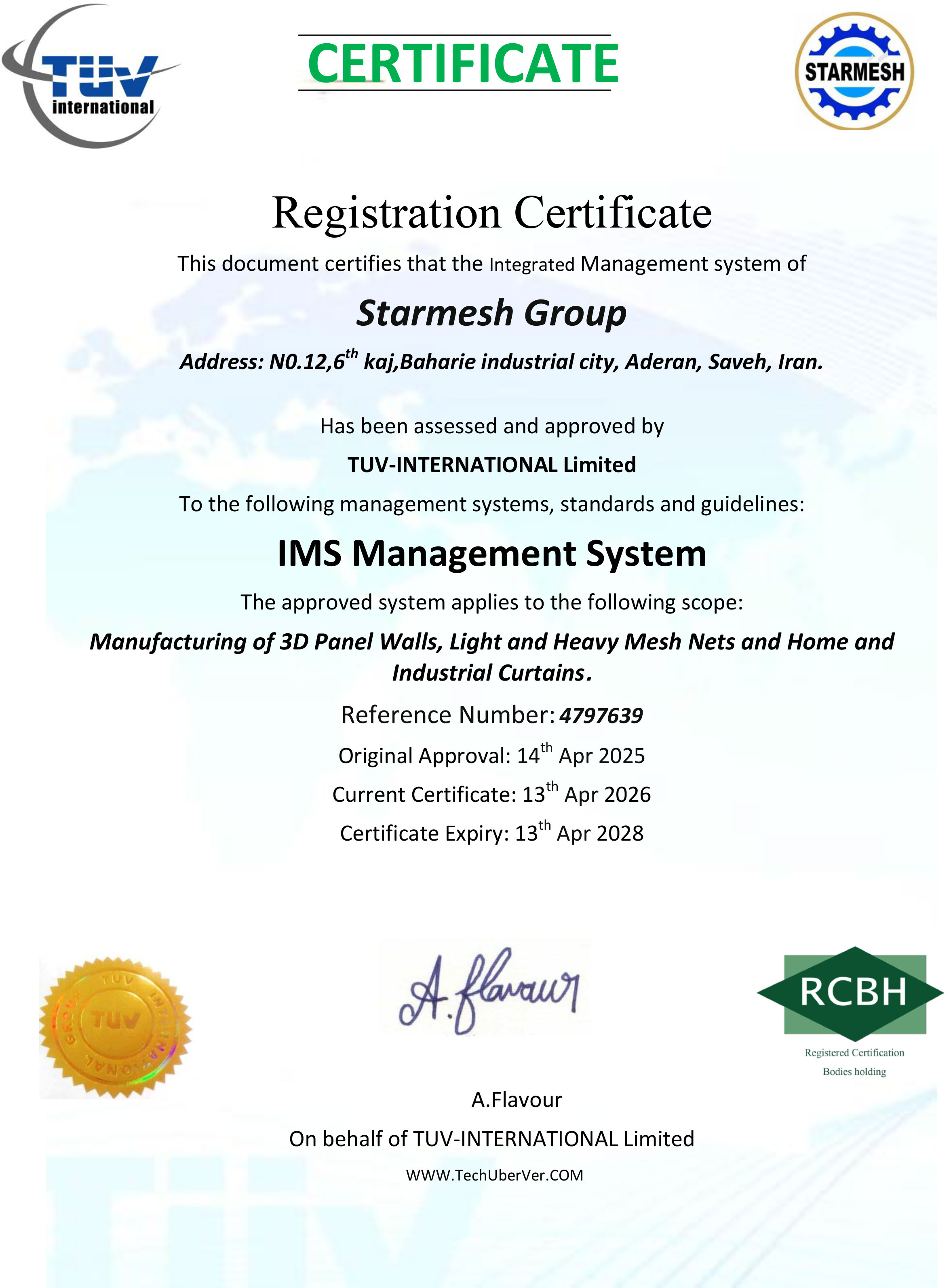
Task: Click the green CERTIFICATE heading
Action: [463, 63]
